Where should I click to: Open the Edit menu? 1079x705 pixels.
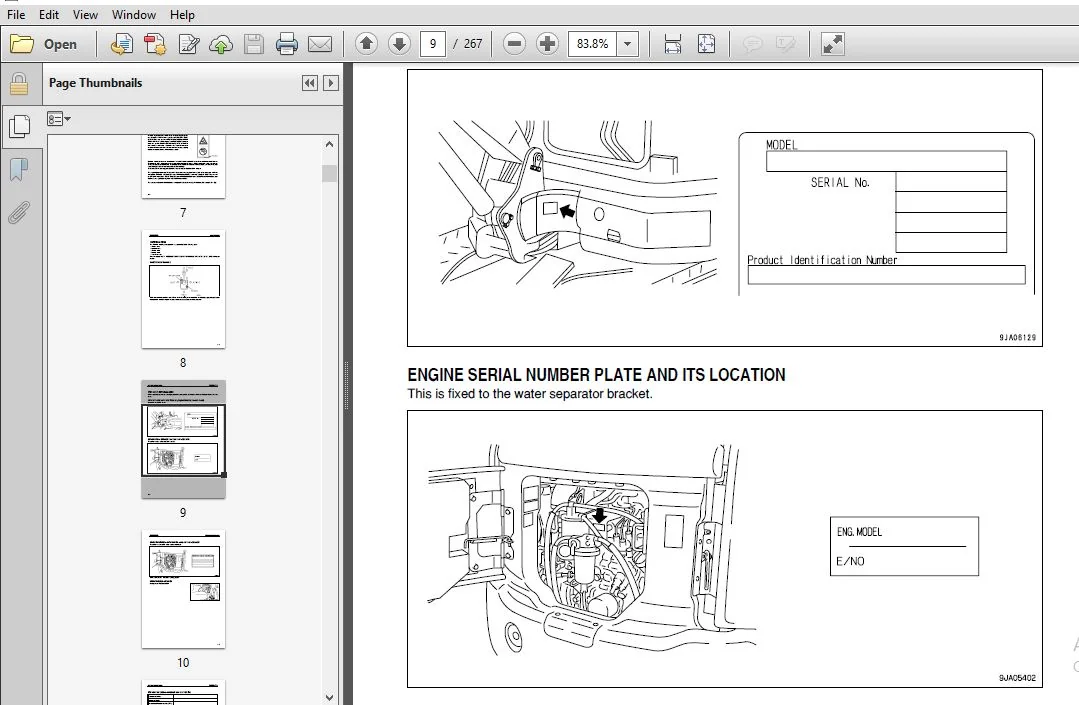pyautogui.click(x=48, y=14)
